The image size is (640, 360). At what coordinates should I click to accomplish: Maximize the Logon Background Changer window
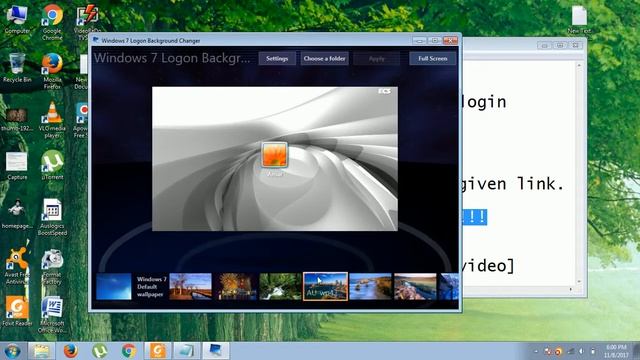coord(435,40)
